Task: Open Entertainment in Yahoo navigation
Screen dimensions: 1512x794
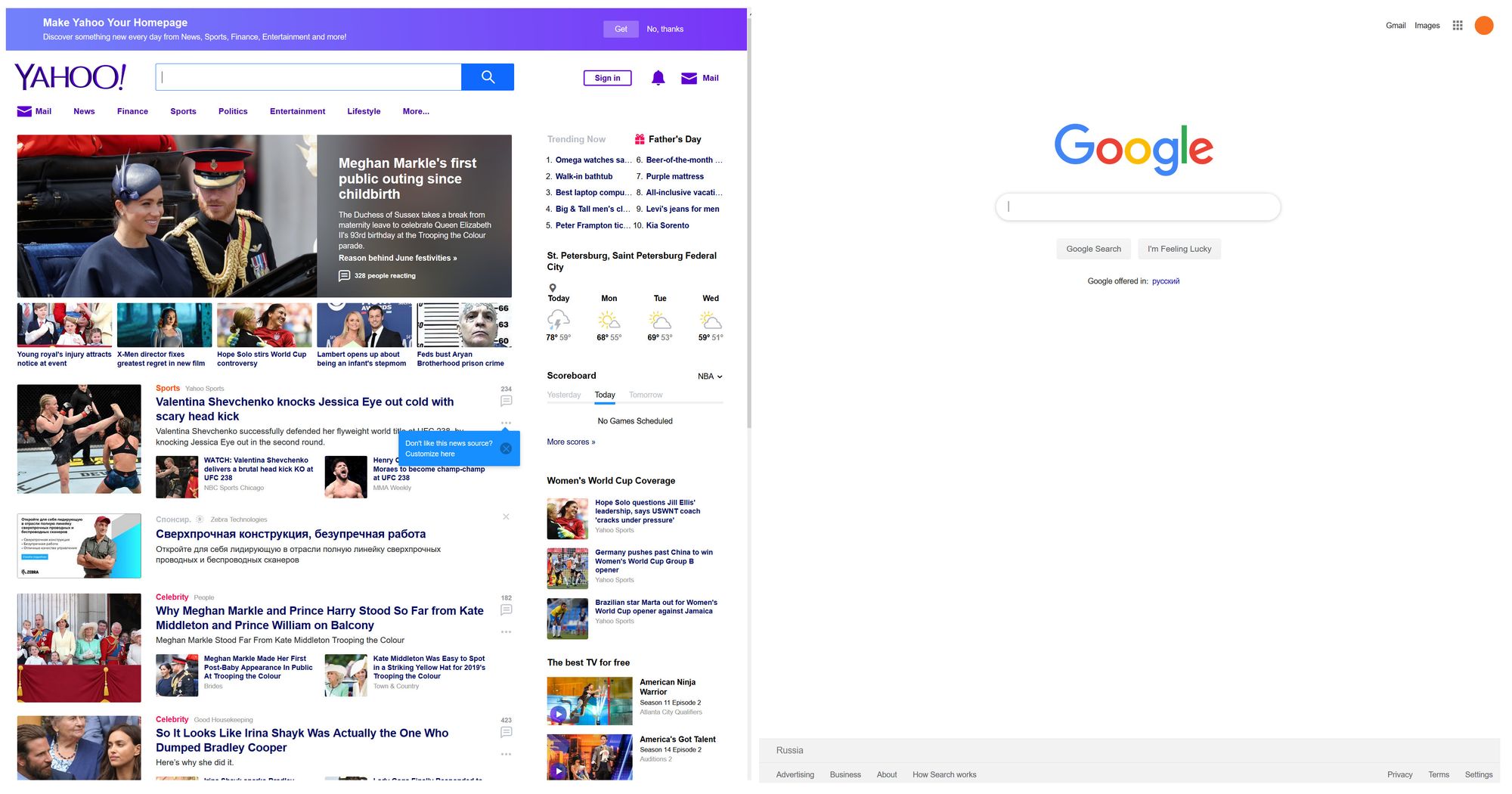Action: point(297,111)
